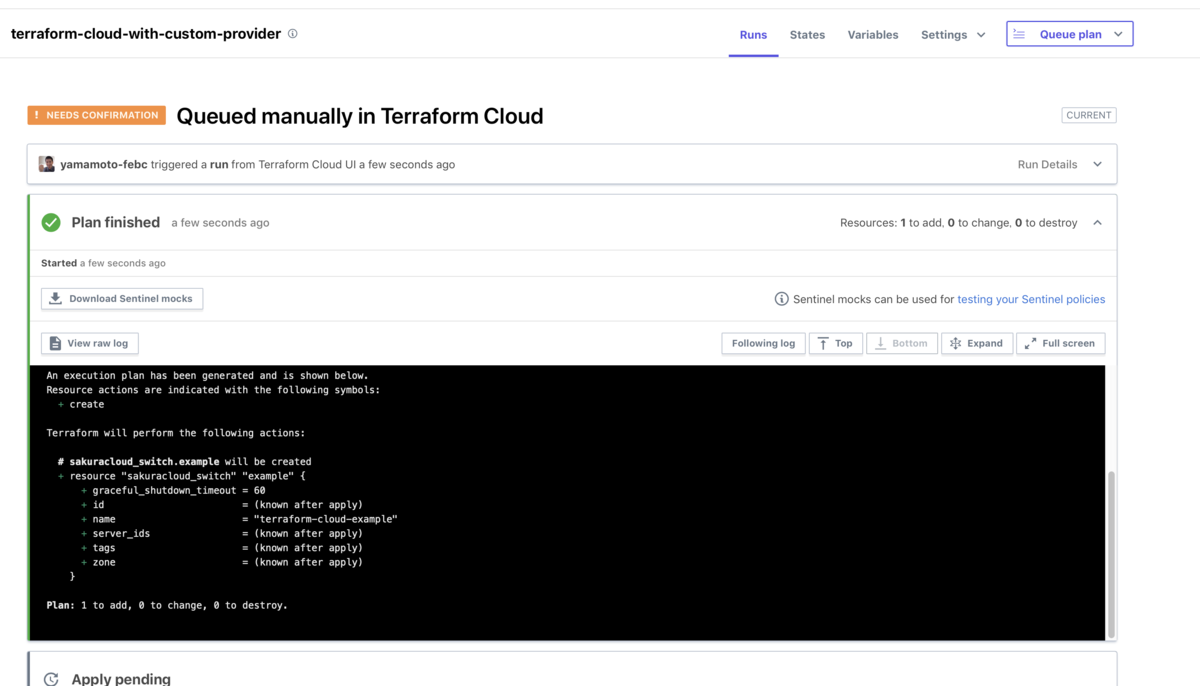Open testing your Sentinel policies link

1031,299
